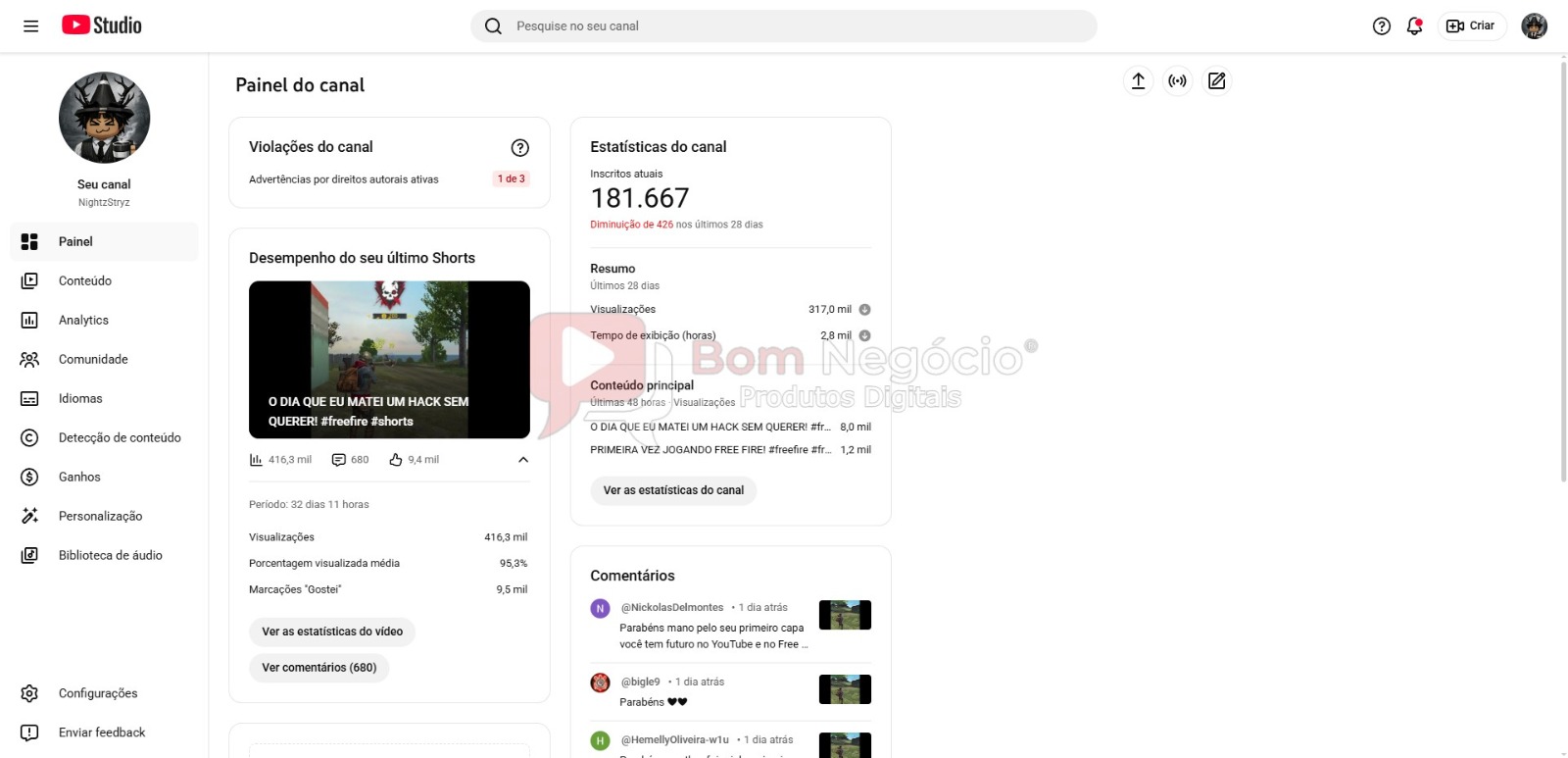This screenshot has width=1568, height=758.
Task: Click Ver comentários (680) button
Action: coord(319,668)
